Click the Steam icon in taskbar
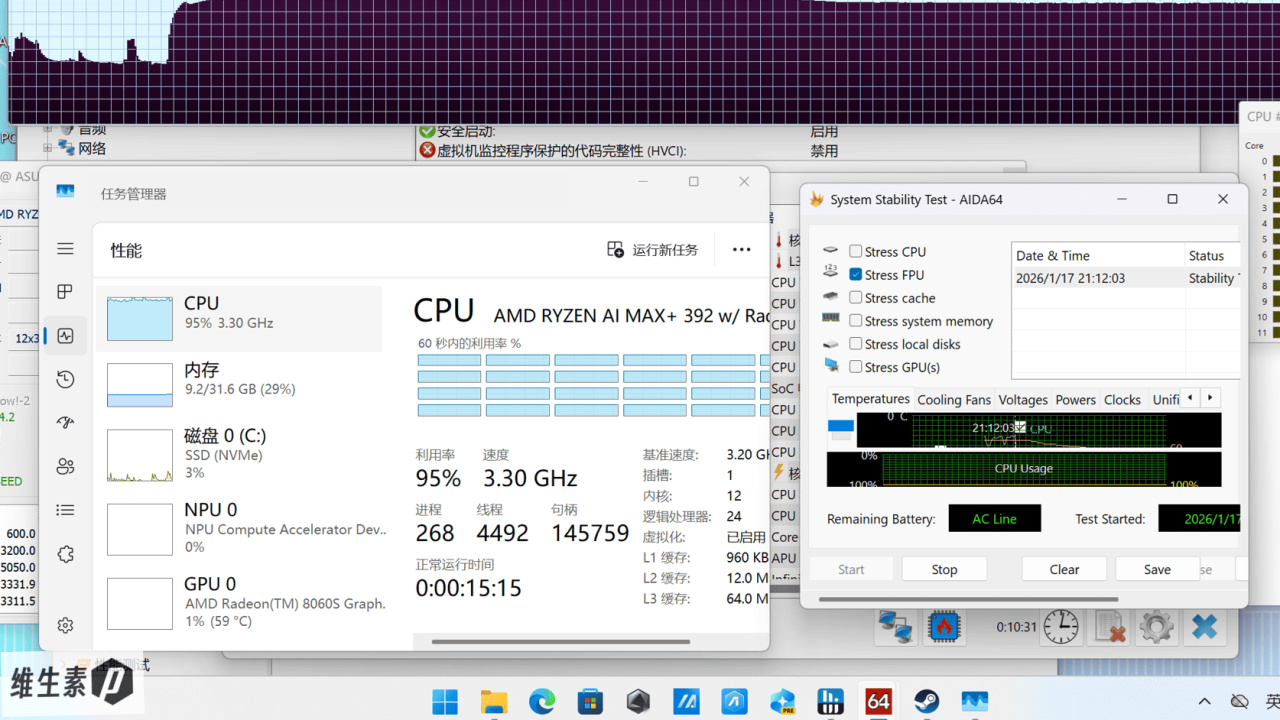 click(x=927, y=701)
